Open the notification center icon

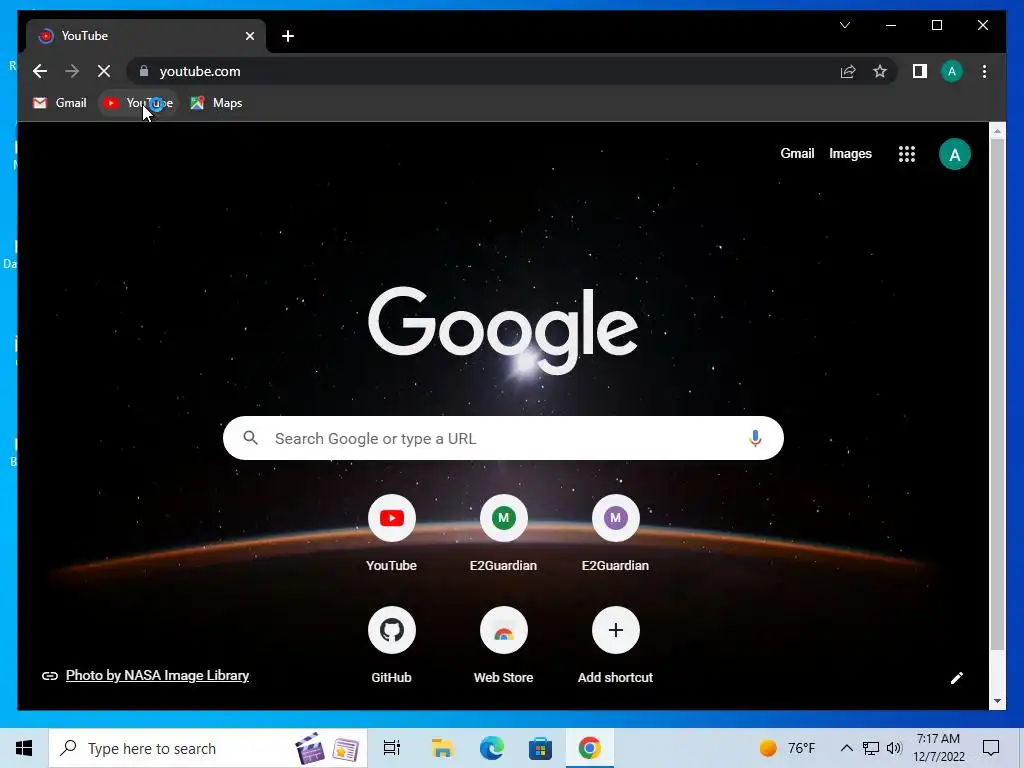(991, 748)
